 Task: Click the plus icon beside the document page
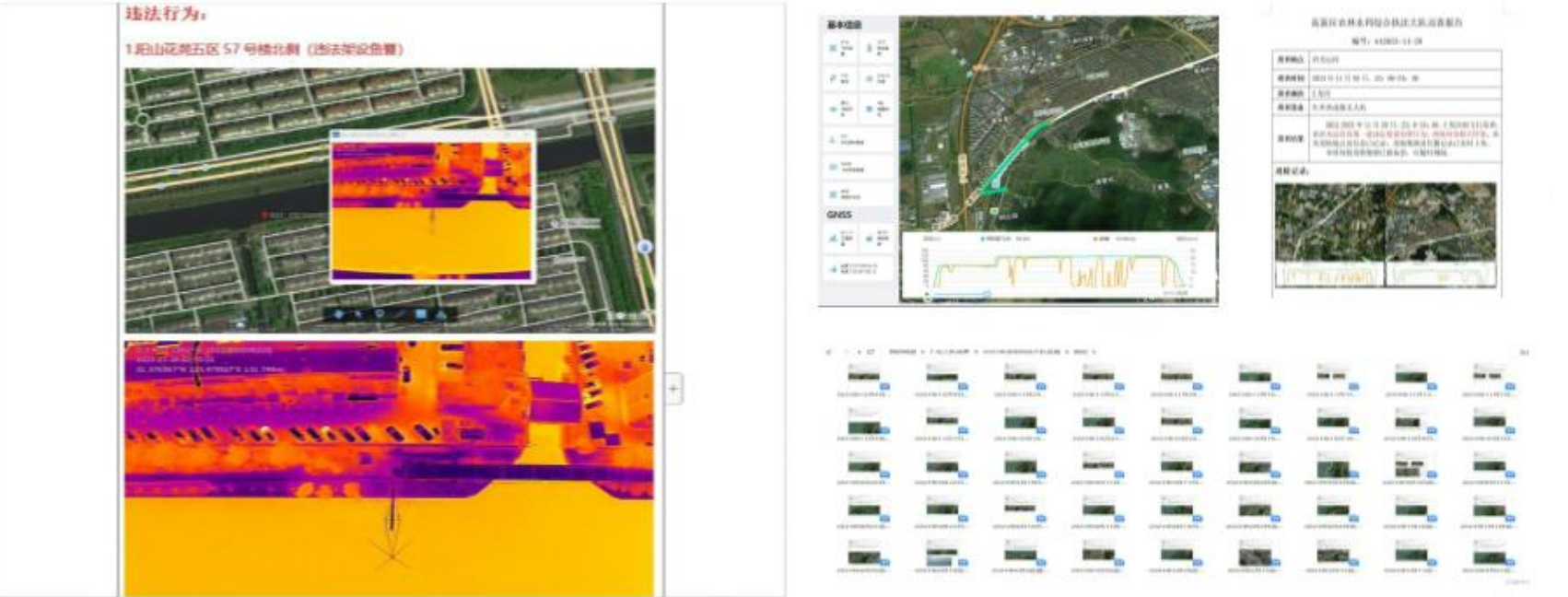(673, 389)
